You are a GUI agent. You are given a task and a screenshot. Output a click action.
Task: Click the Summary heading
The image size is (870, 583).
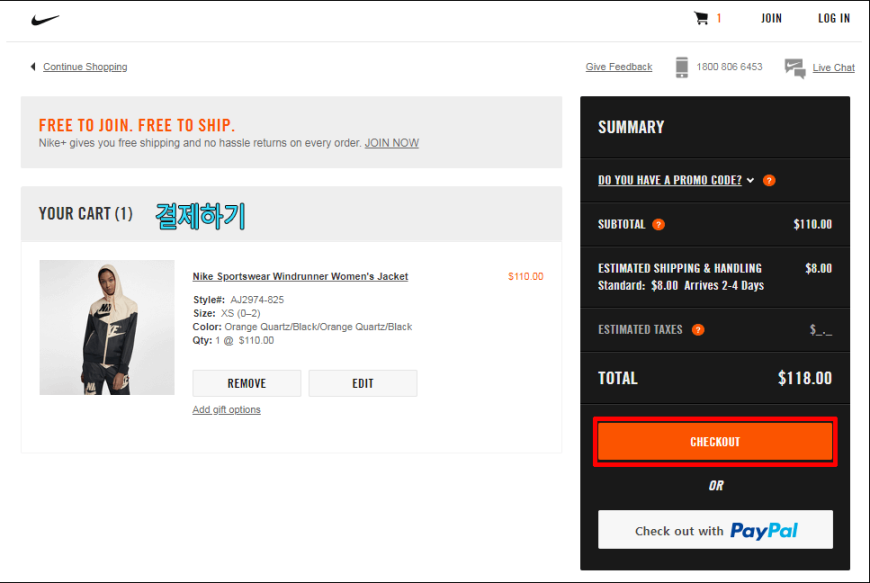coord(631,127)
